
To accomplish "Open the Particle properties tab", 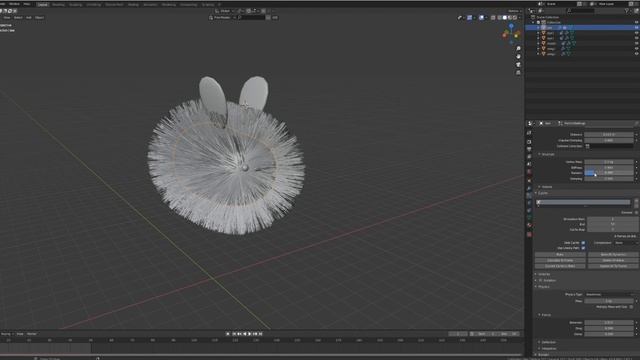I will 529,195.
